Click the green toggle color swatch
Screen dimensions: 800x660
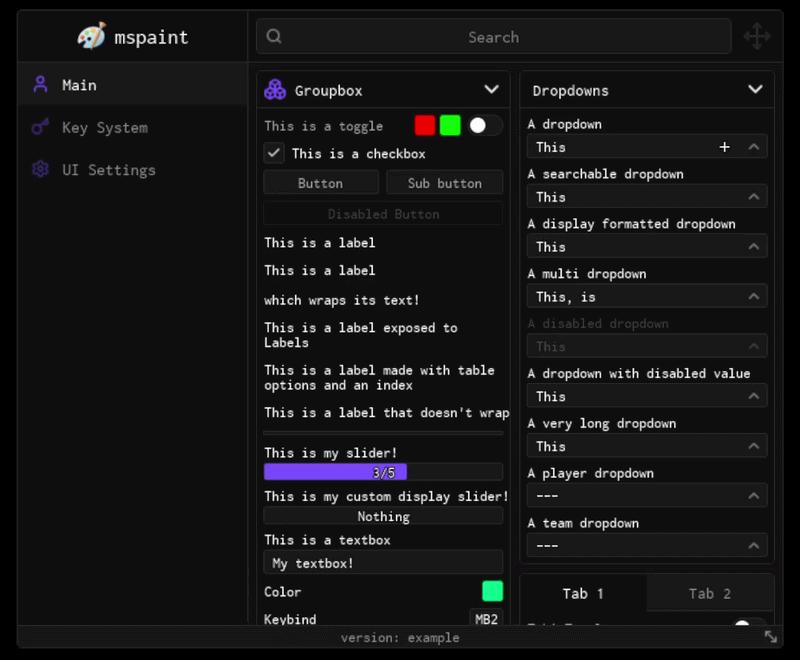pos(450,125)
